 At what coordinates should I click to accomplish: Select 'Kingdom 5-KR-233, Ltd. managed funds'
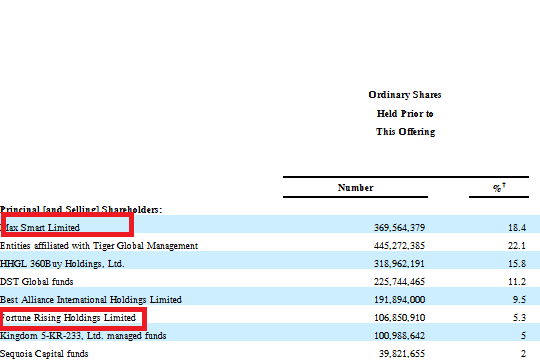[83, 335]
